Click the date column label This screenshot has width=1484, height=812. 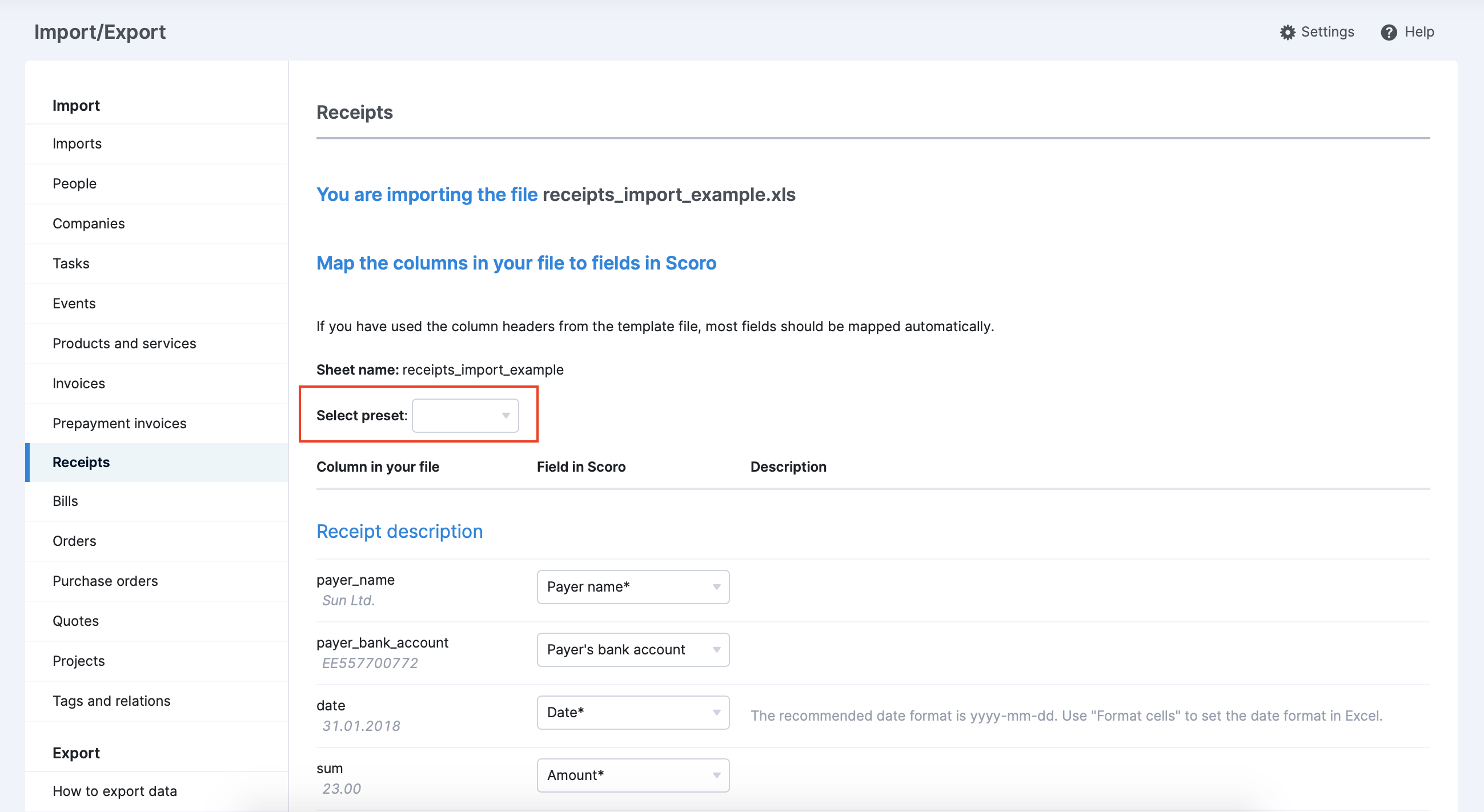point(331,705)
